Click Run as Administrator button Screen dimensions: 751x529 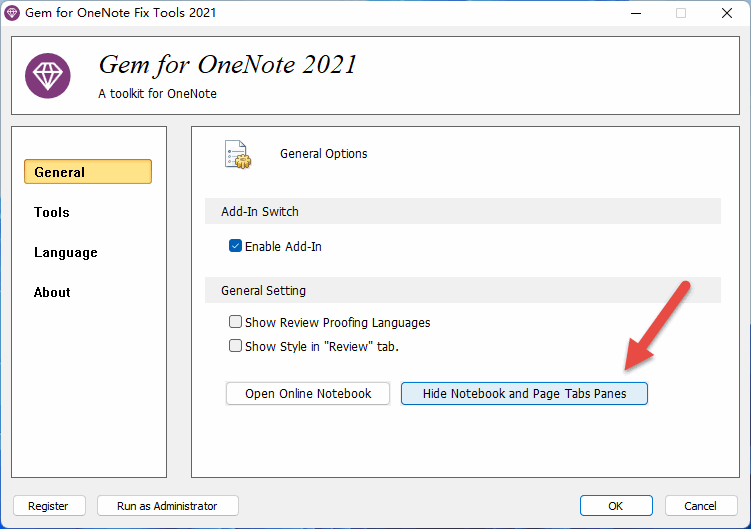click(x=168, y=506)
